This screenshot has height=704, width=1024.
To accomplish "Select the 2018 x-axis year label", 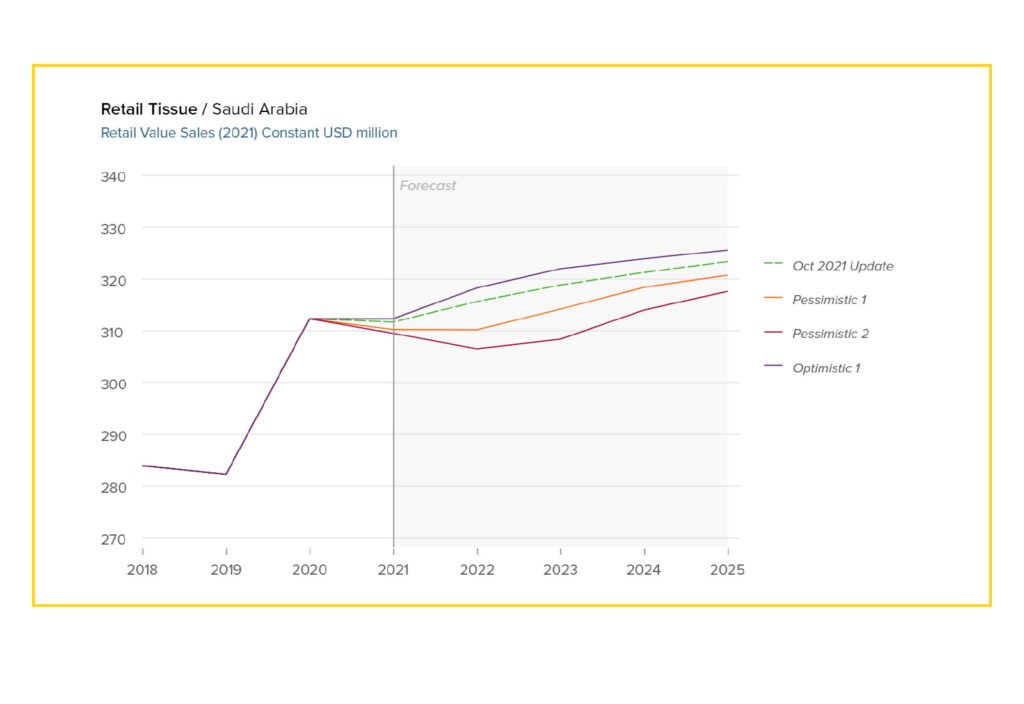I will 142,569.
